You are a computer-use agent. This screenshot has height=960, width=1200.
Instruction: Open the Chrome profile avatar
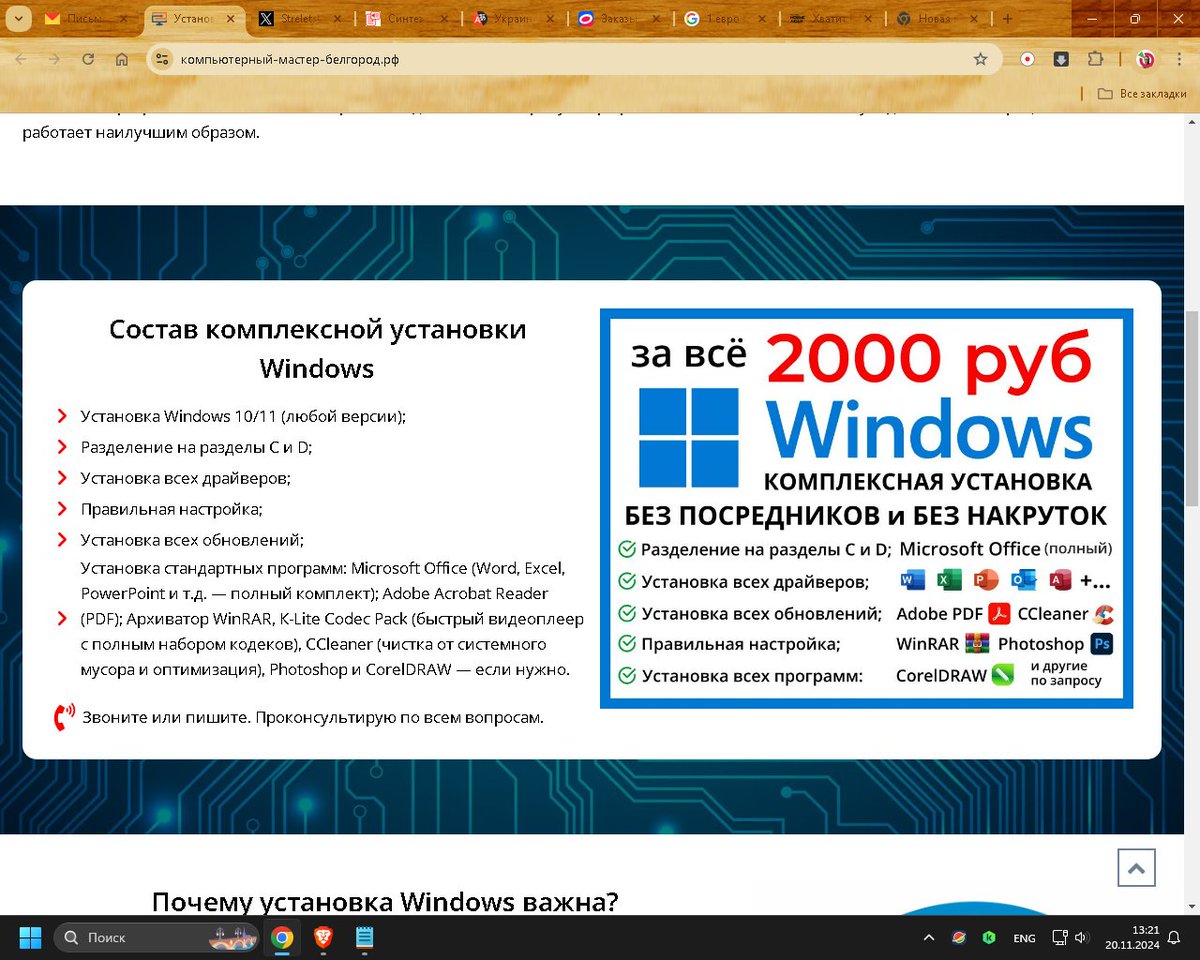click(x=1146, y=59)
